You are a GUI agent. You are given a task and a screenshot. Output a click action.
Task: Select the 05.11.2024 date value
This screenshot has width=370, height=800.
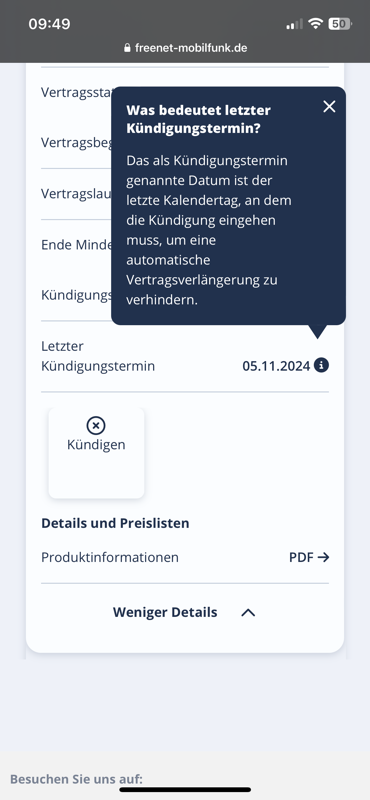pos(276,366)
